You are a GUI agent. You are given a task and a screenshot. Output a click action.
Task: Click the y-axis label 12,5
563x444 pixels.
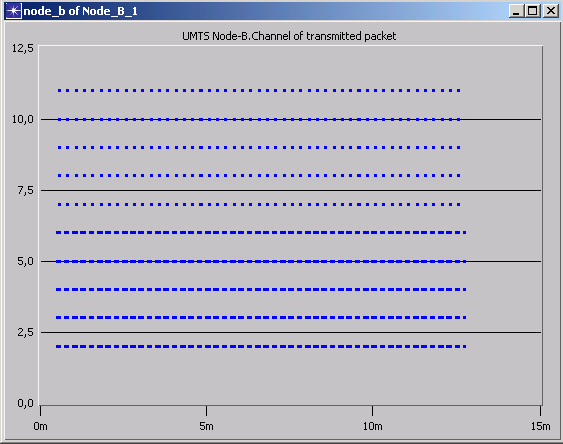[23, 48]
